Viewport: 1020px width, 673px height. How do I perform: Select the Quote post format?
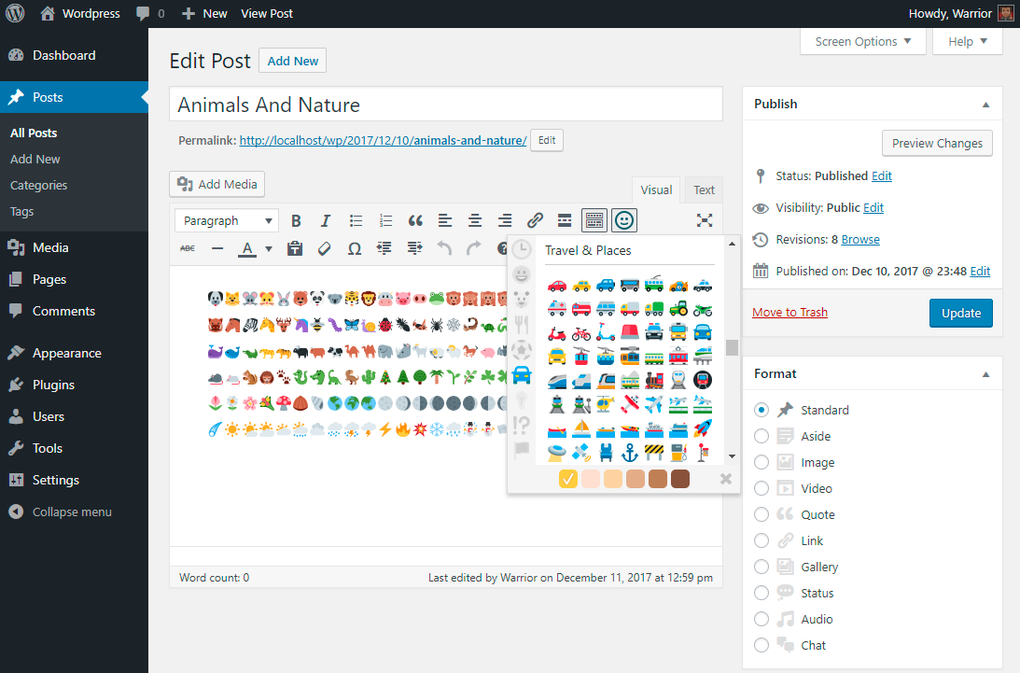pos(761,514)
